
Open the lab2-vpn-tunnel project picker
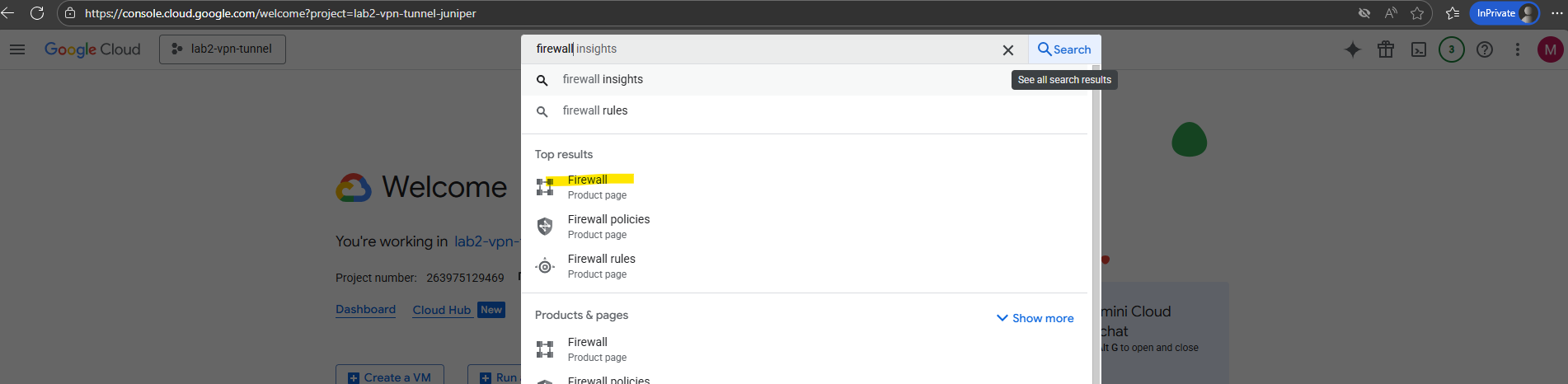tap(223, 49)
